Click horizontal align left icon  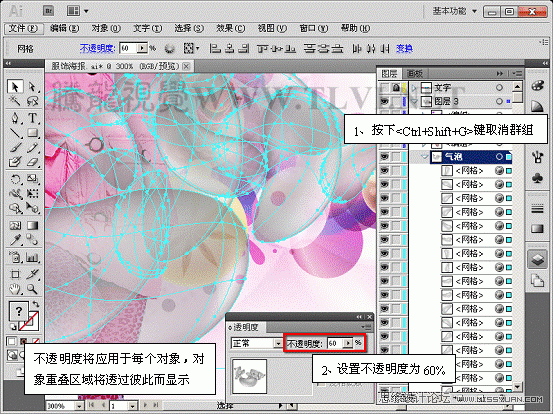(215, 48)
